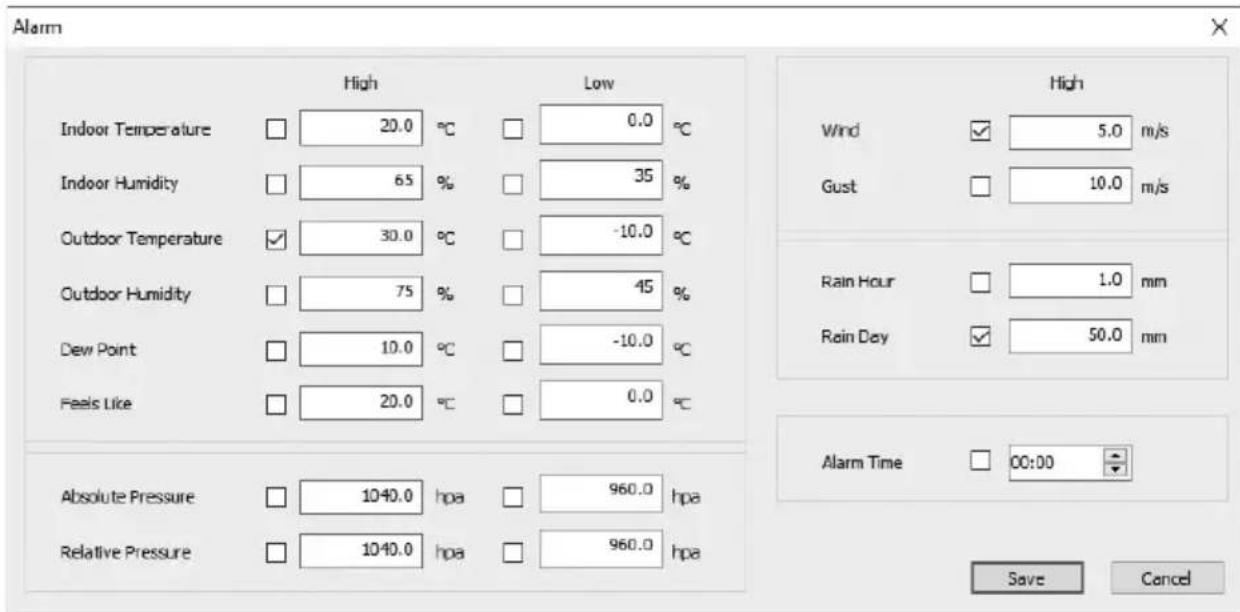This screenshot has width=1240, height=612.
Task: Click the Low column header
Action: [x=598, y=86]
